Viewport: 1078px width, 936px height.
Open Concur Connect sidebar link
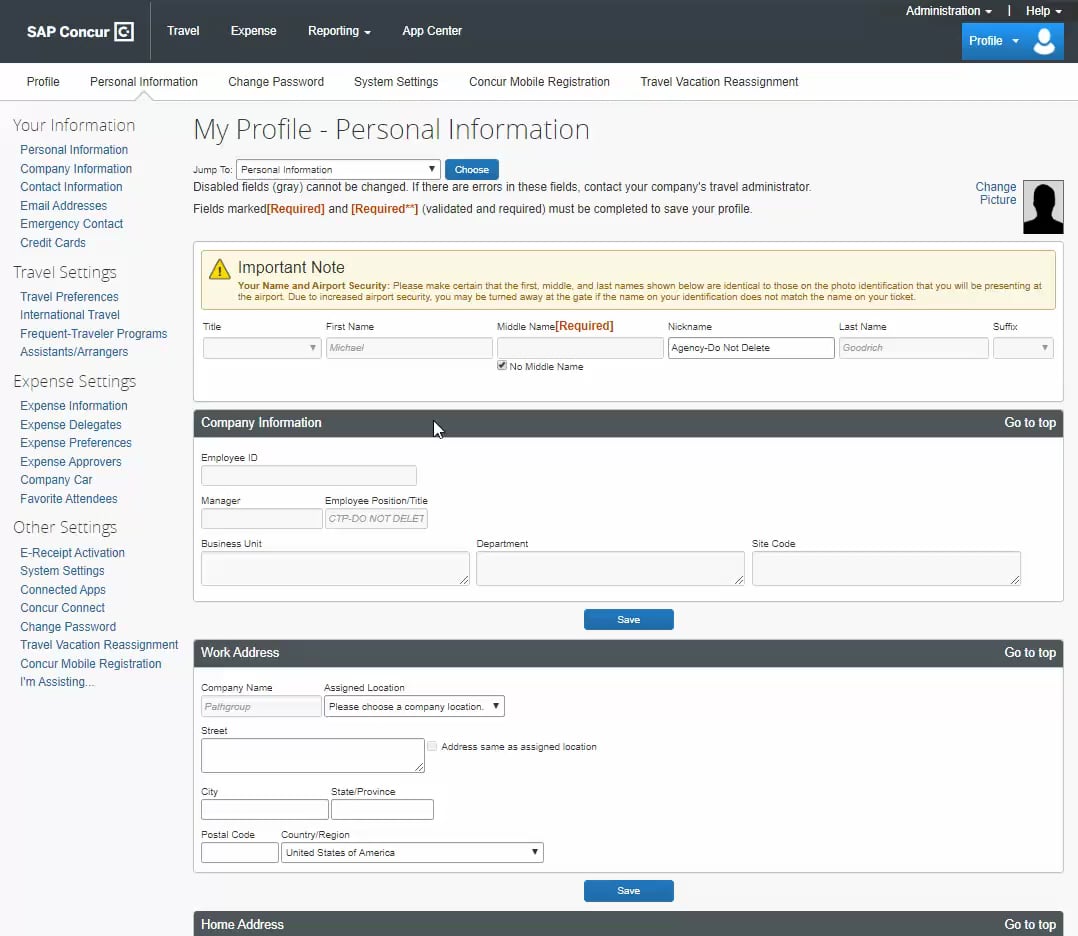pyautogui.click(x=63, y=608)
